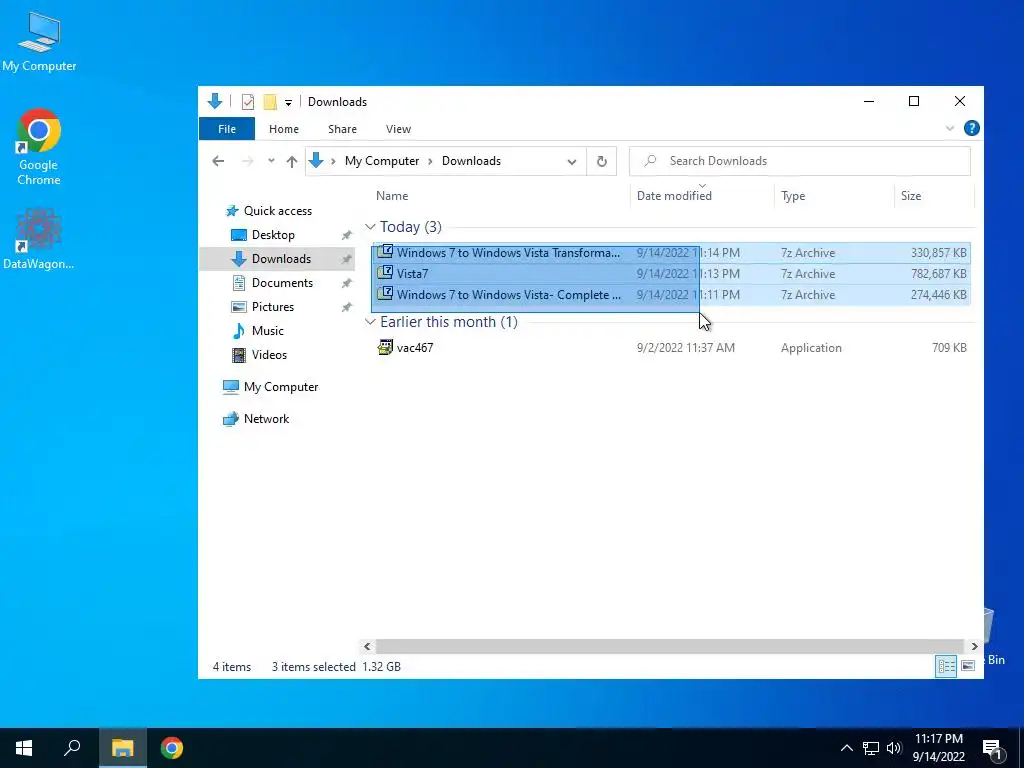Click the vac467 application icon

(385, 347)
